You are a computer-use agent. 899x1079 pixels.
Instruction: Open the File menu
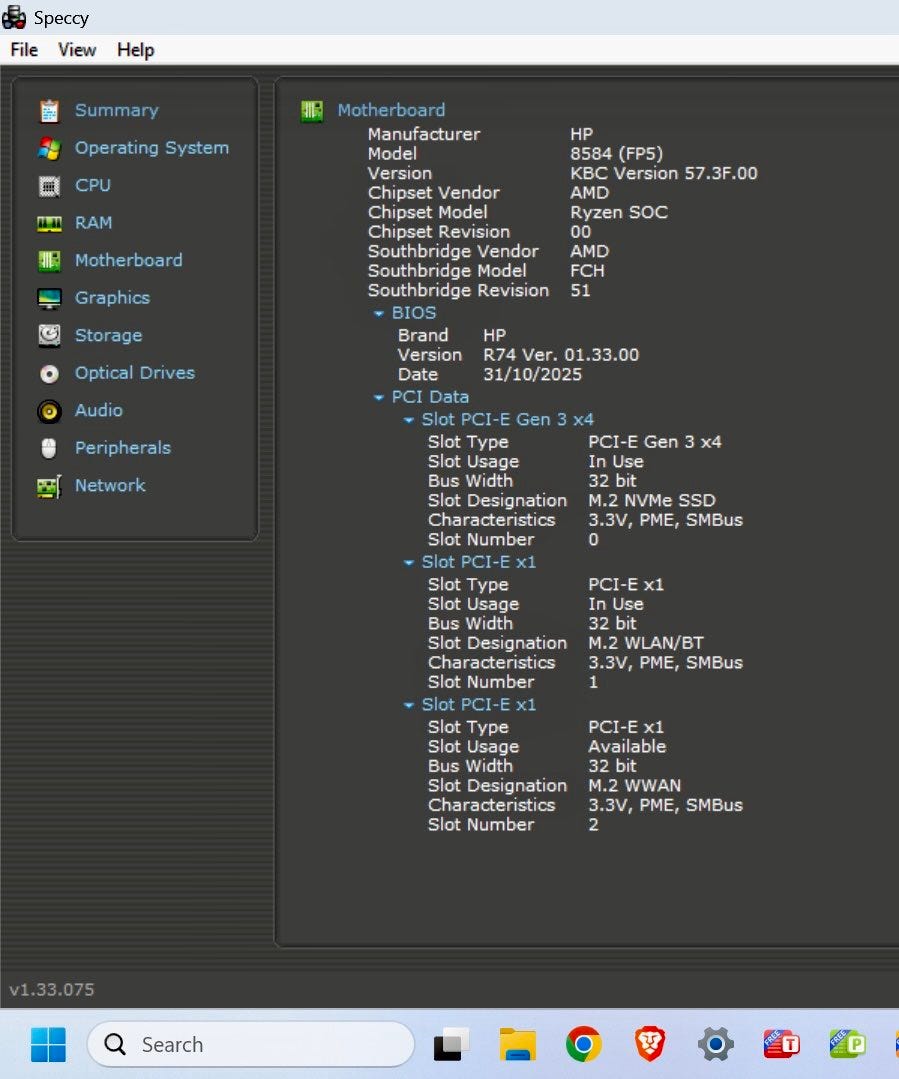tap(24, 50)
